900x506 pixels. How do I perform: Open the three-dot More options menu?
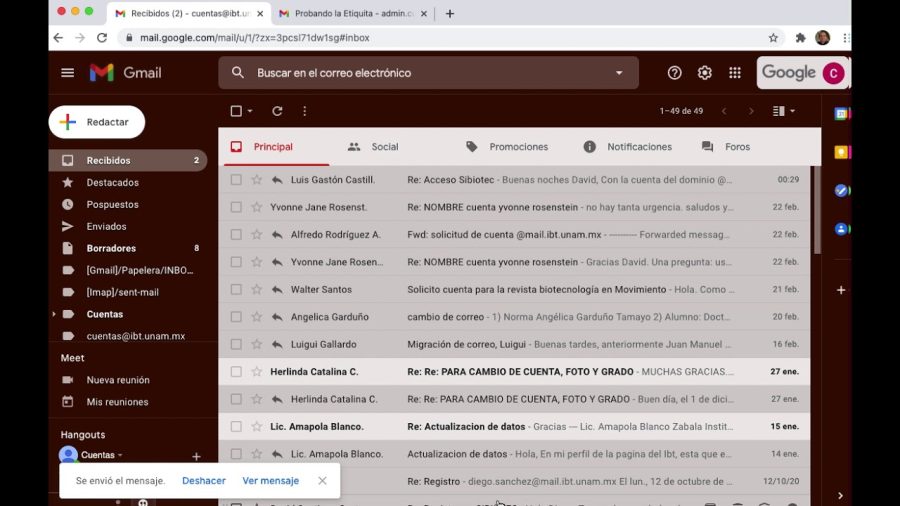[x=304, y=111]
